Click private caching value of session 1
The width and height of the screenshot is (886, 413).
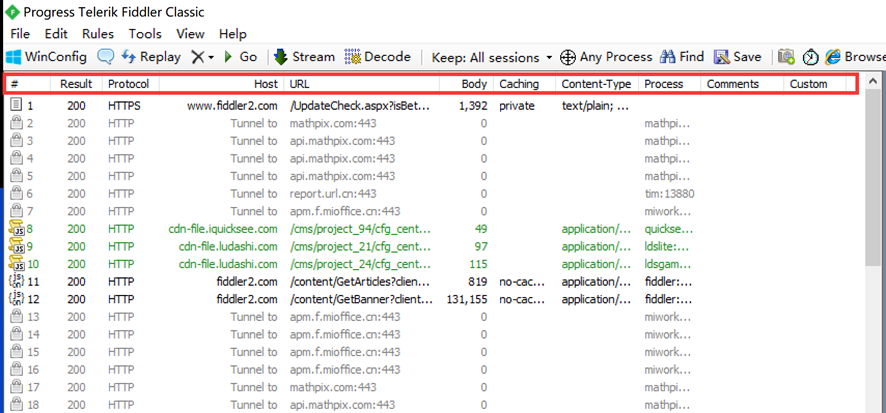(x=516, y=105)
